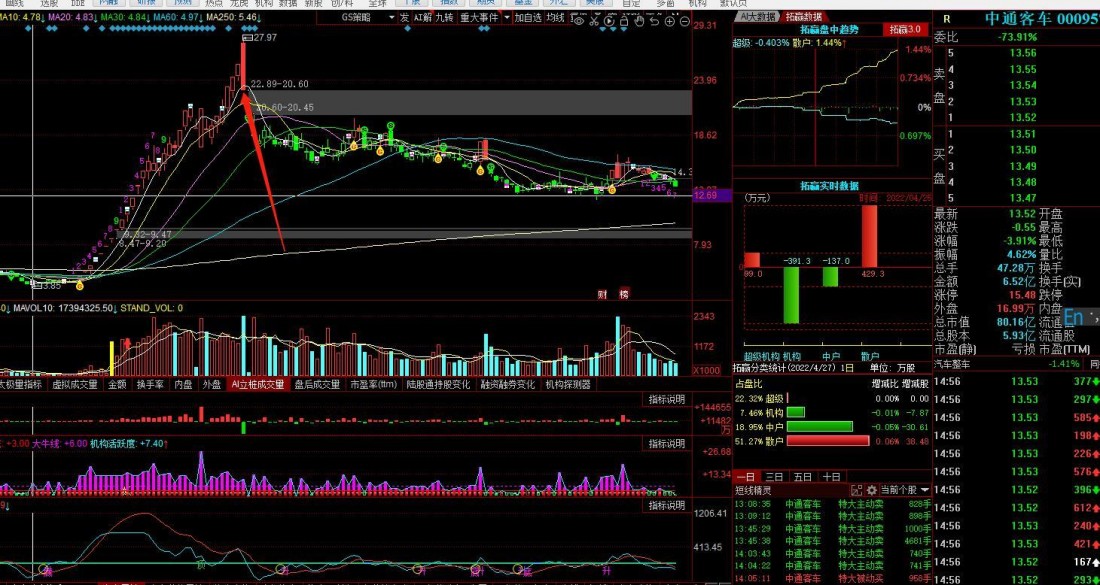Switch to the 拓赢数据 tab
The width and height of the screenshot is (1100, 585).
[803, 16]
